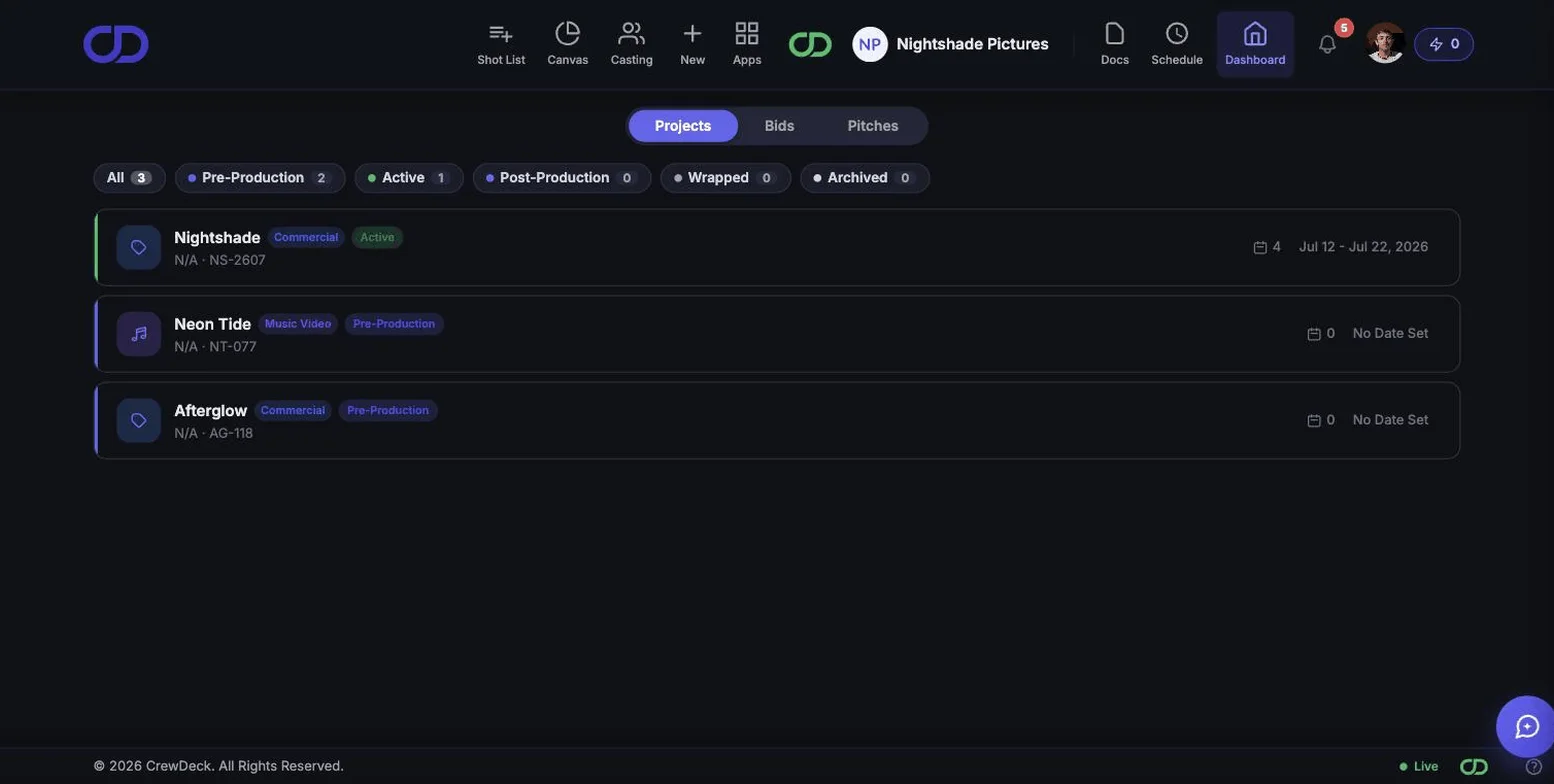Open the Canvas tool
Screen dimensions: 1554x784
click(x=568, y=44)
